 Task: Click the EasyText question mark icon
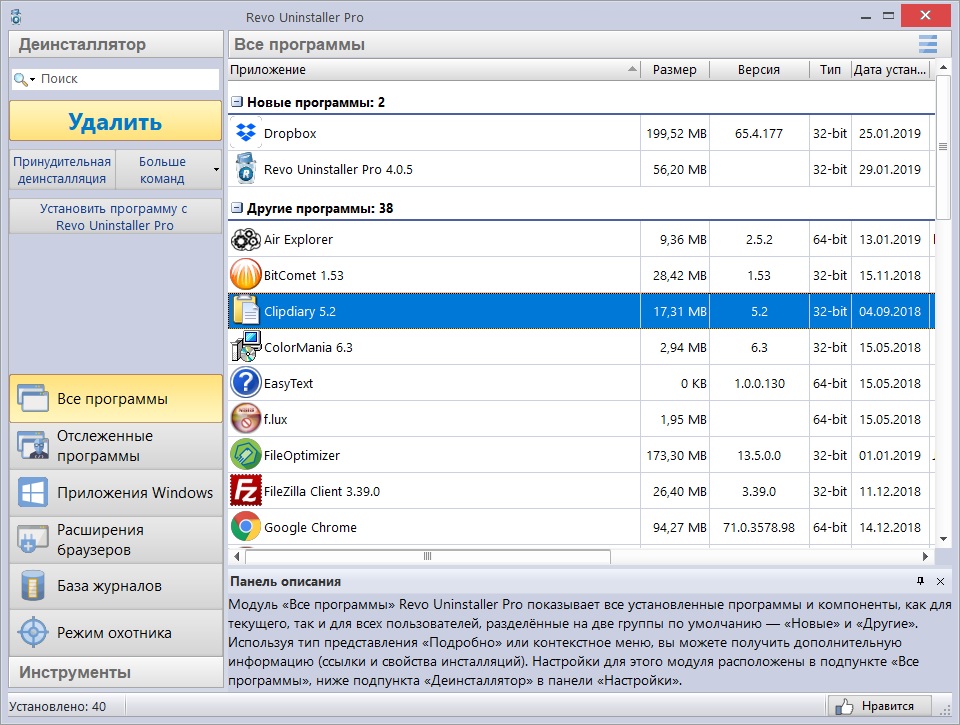point(246,383)
